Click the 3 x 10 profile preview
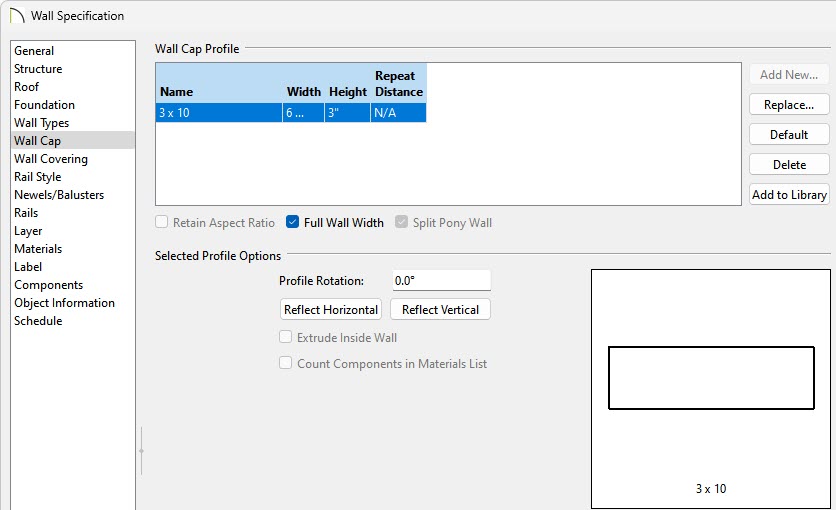Screen dimensions: 836x510 711,389
